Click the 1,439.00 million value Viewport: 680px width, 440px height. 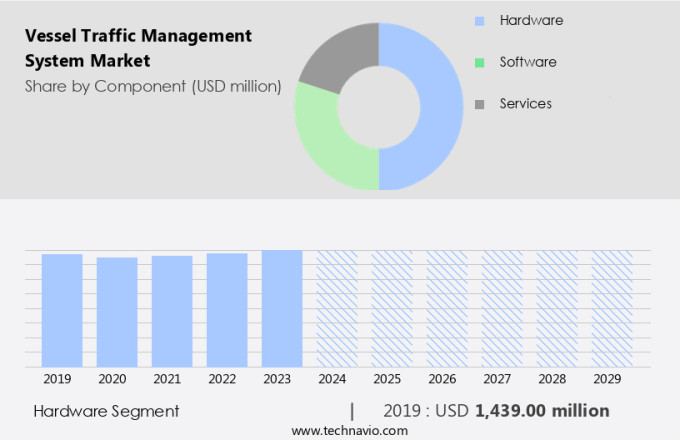543,411
